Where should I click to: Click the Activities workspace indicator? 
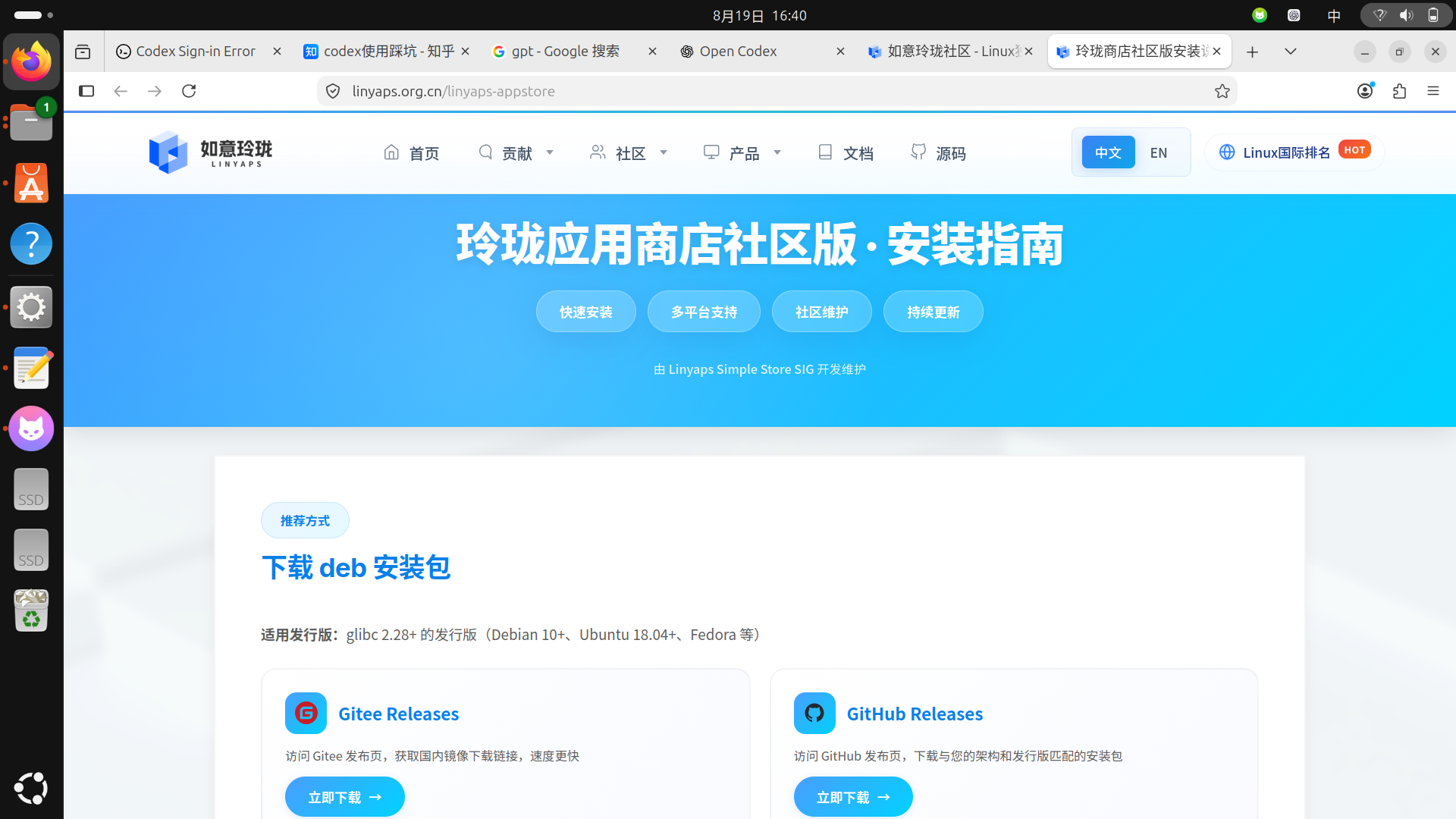pos(33,15)
